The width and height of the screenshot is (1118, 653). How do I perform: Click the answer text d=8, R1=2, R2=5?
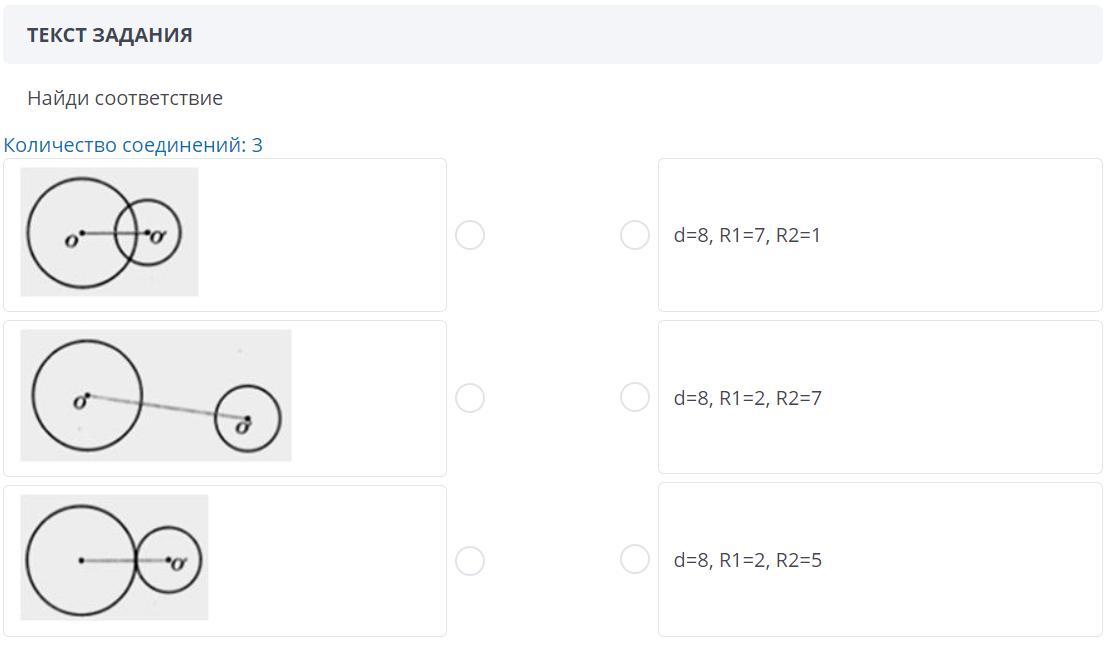(x=747, y=560)
